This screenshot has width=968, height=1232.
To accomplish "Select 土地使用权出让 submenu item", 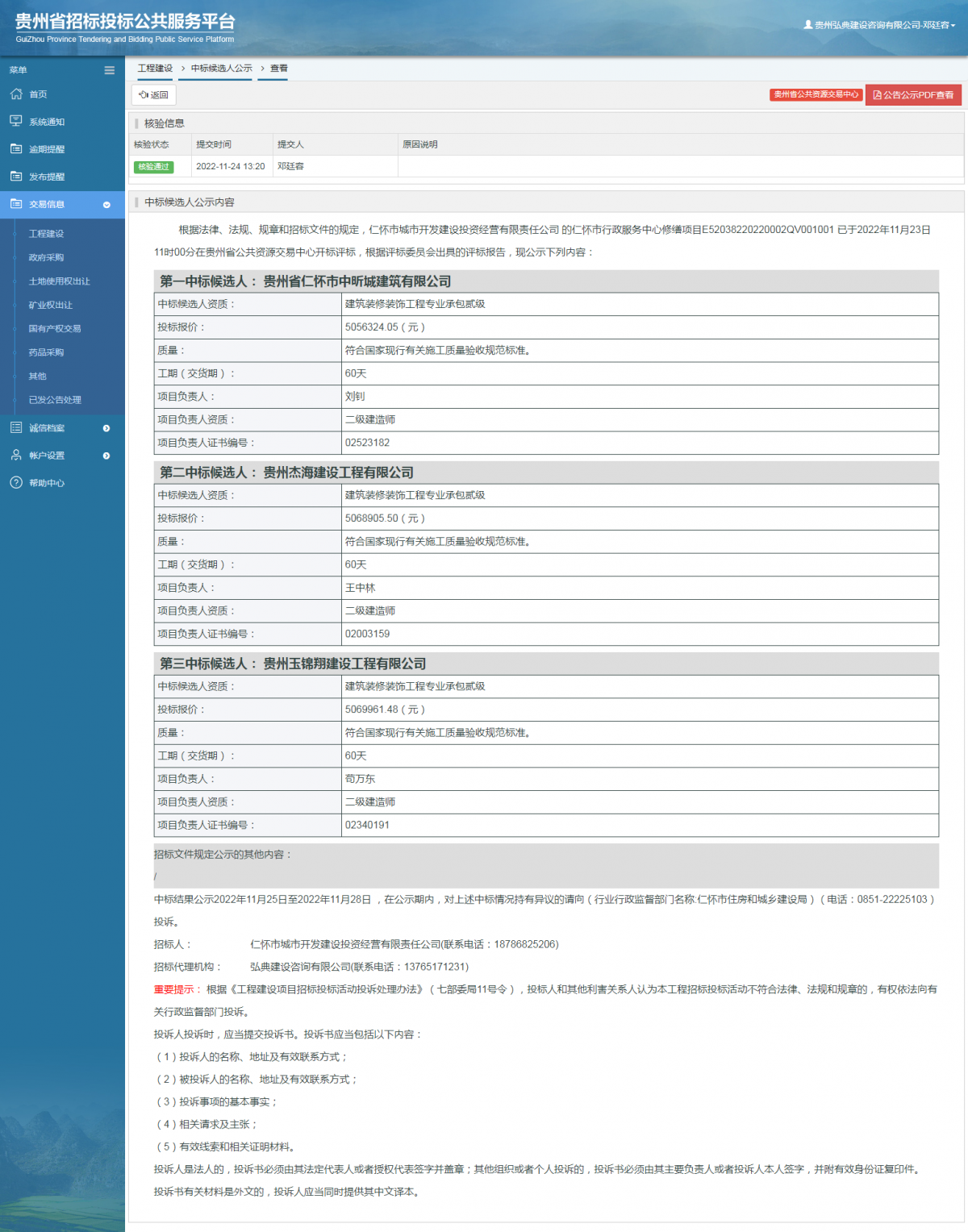I will [60, 281].
